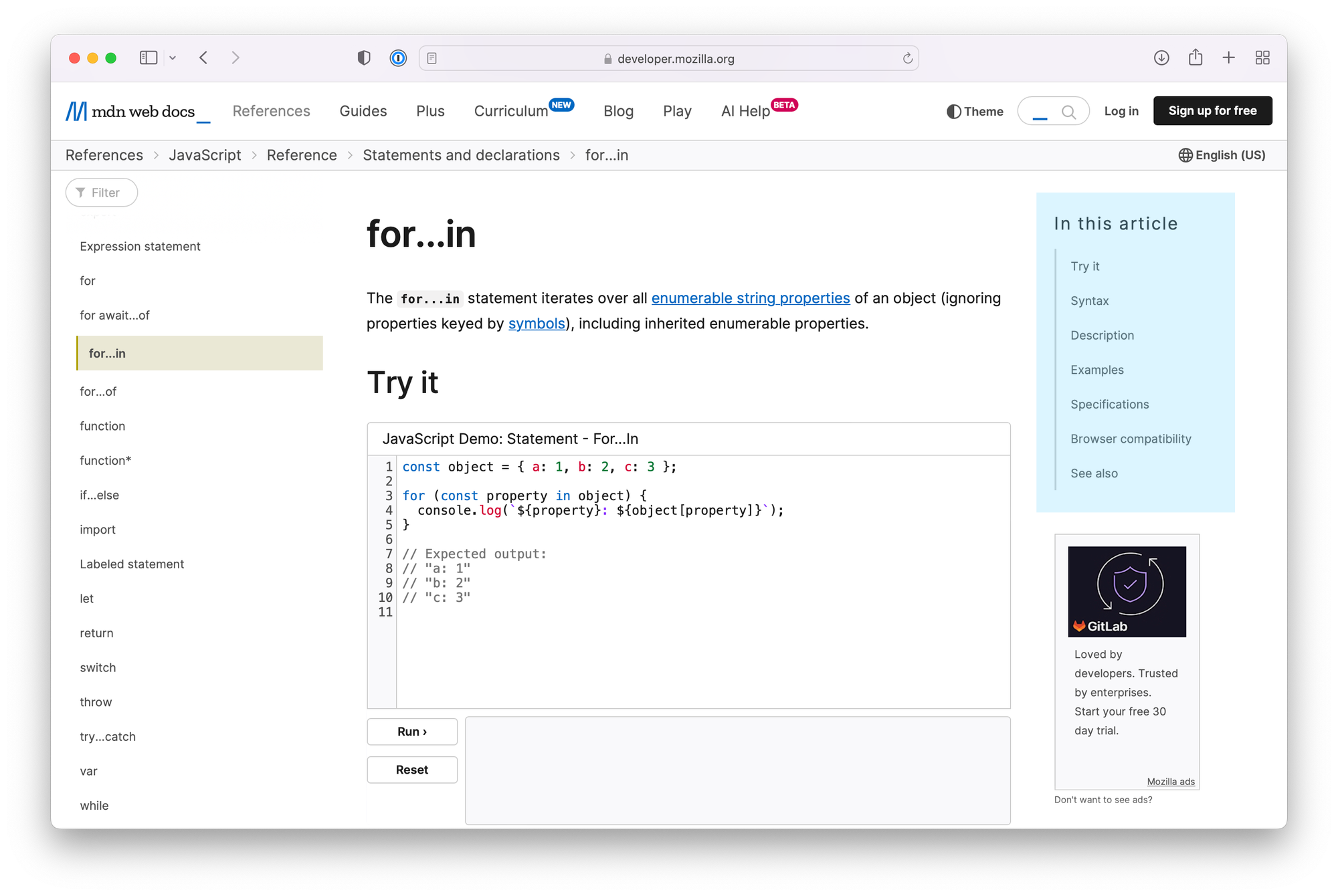Click the search magnifier icon
The width and height of the screenshot is (1338, 896).
pyautogui.click(x=1068, y=112)
